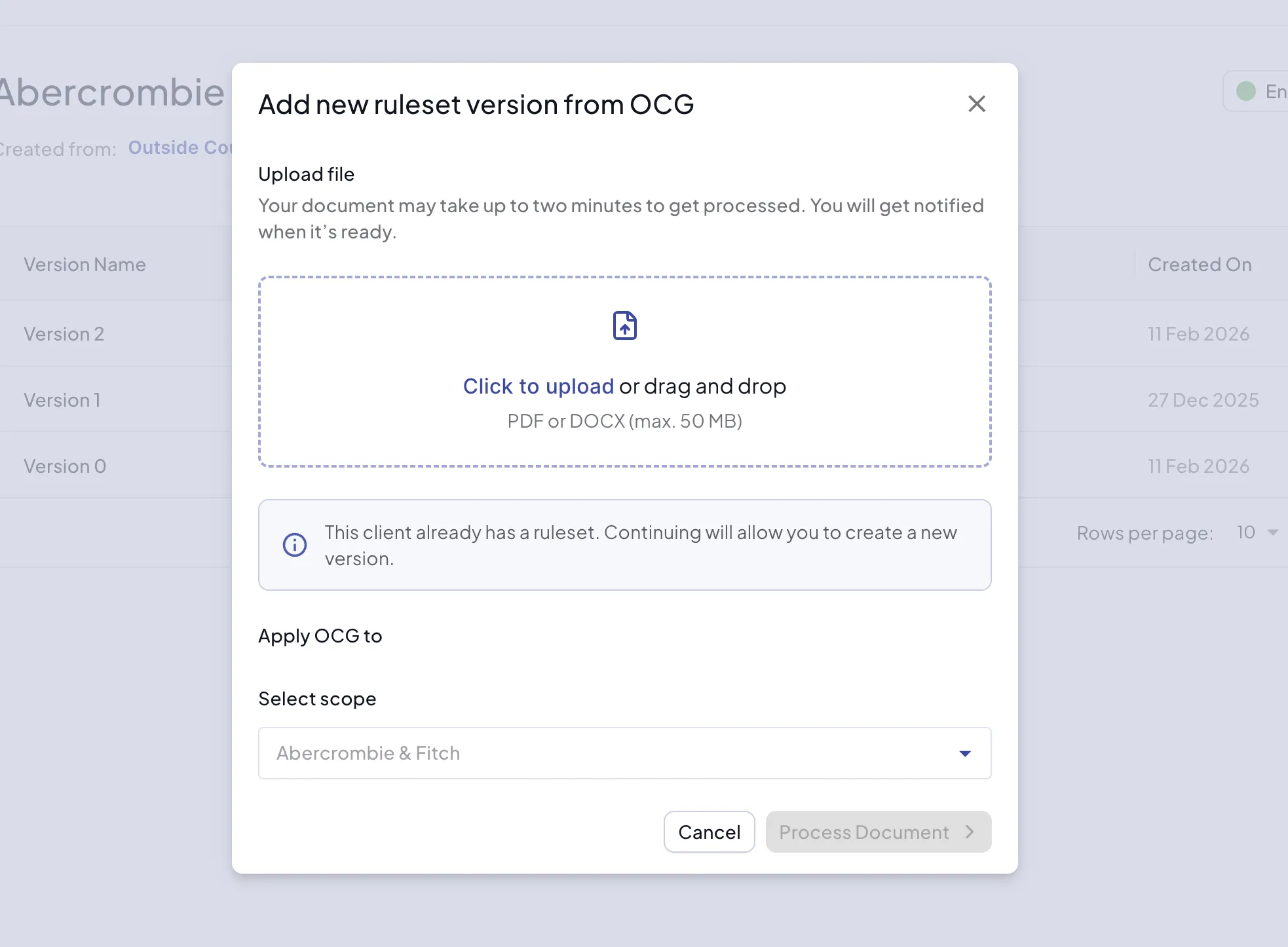Viewport: 1288px width, 947px height.
Task: Click the file upload arrow icon
Action: [x=624, y=325]
